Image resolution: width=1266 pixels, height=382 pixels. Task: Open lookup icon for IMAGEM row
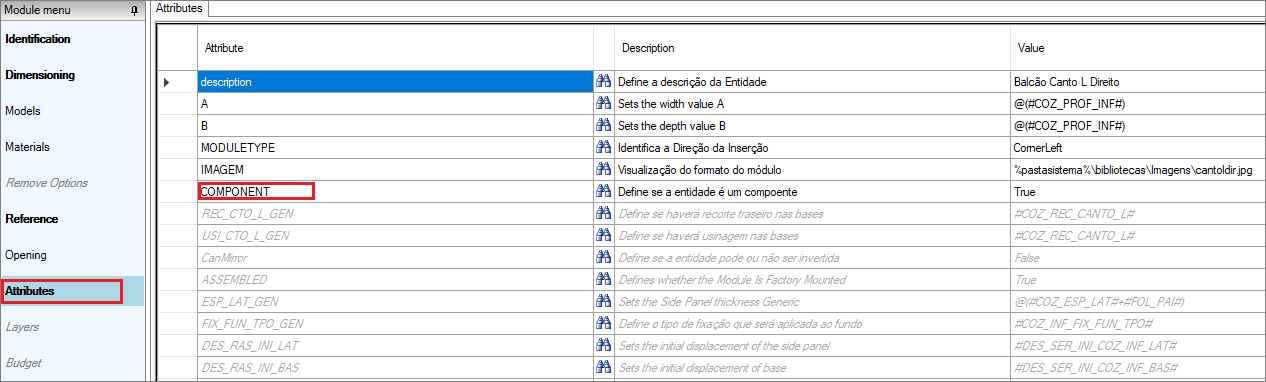[604, 169]
